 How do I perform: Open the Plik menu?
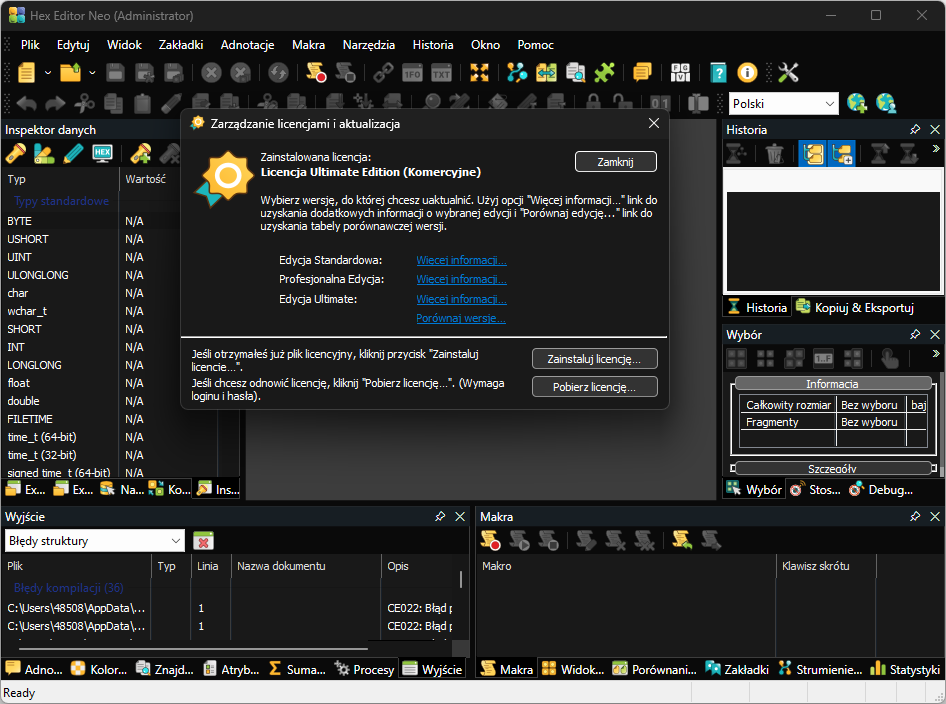coord(30,45)
